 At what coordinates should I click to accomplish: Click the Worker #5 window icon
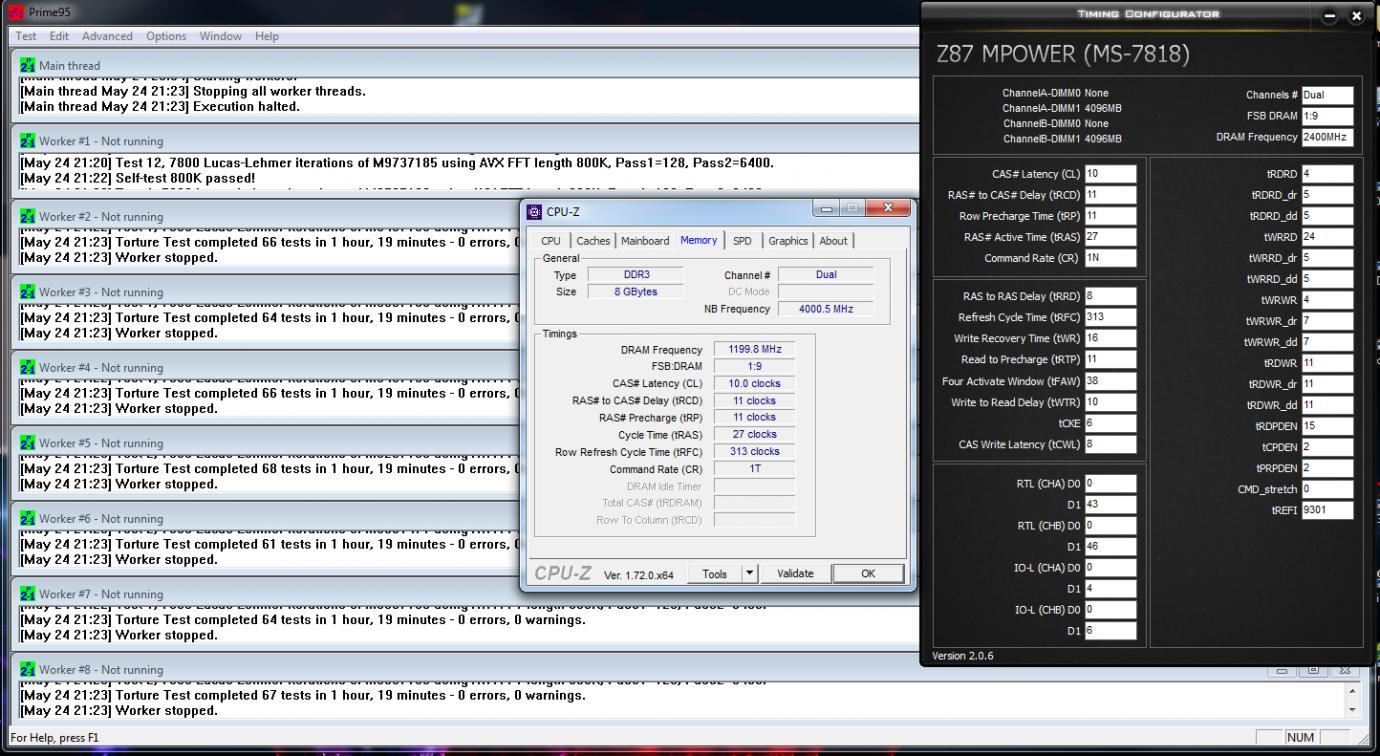[28, 443]
